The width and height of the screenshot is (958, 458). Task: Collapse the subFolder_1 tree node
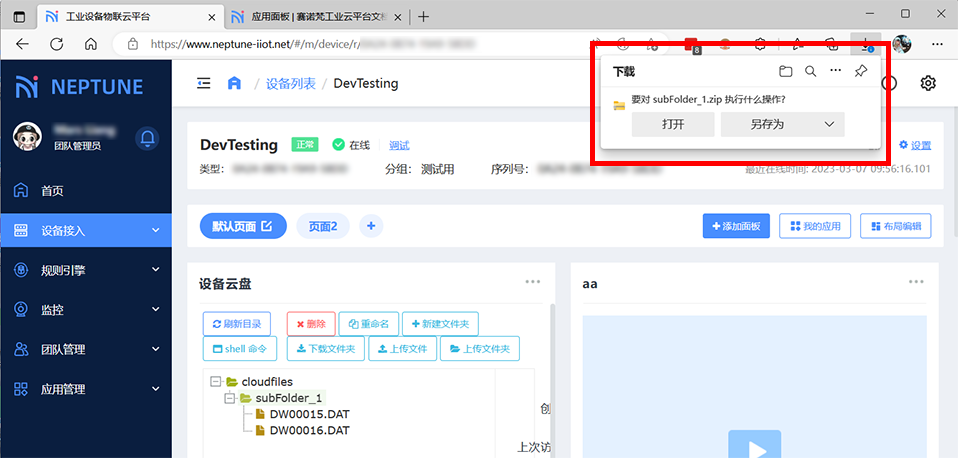(230, 398)
